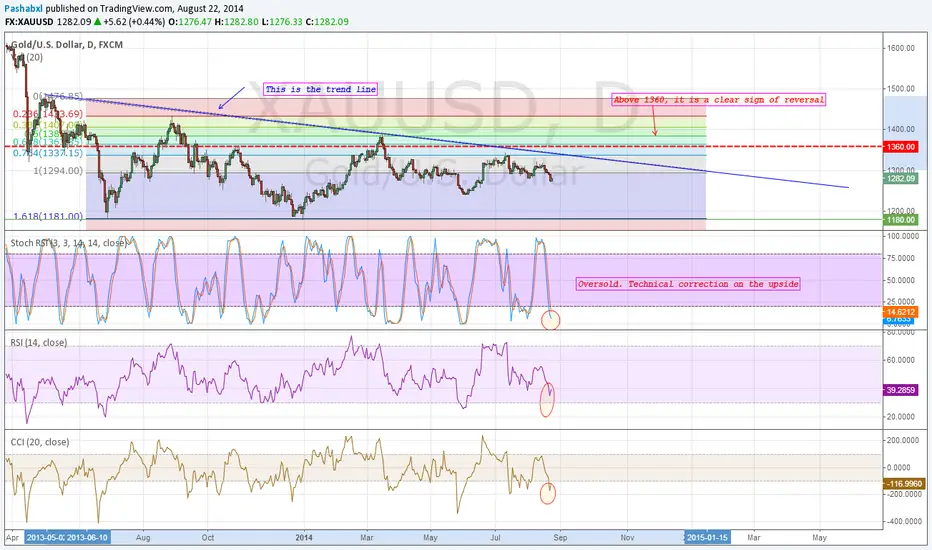Click the 25.0000 Stoch RSI scale value
Image resolution: width=932 pixels, height=550 pixels.
point(902,301)
